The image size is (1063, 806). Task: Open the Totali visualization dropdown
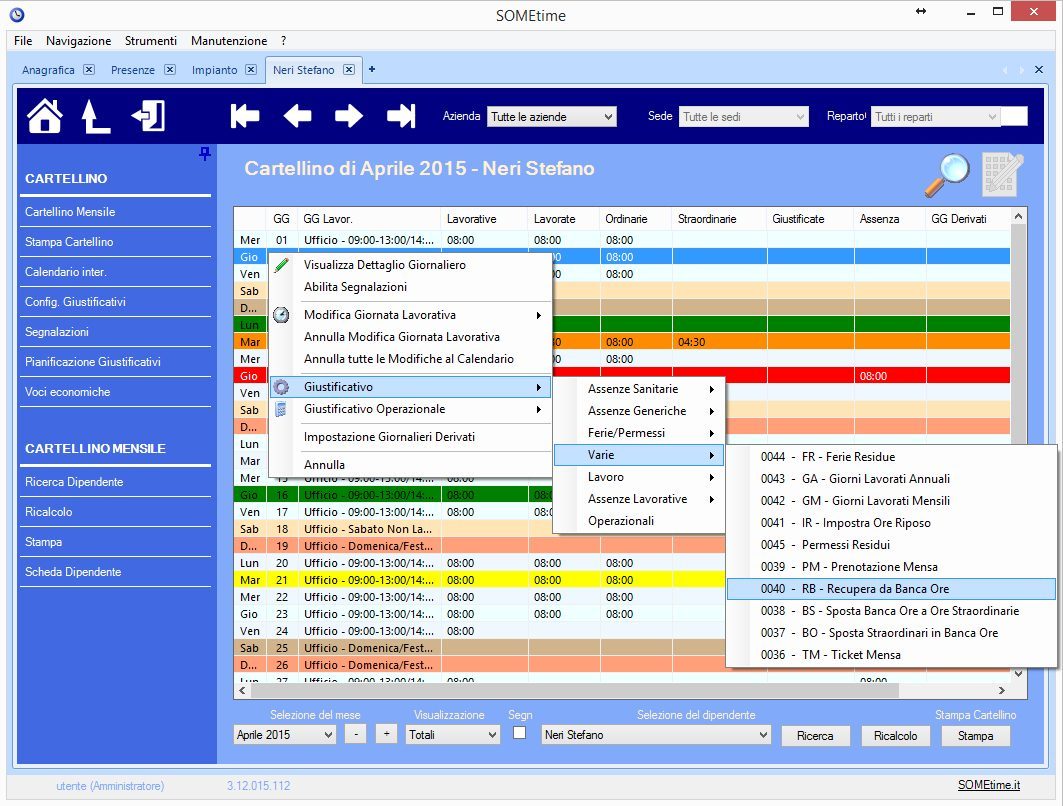coord(453,735)
